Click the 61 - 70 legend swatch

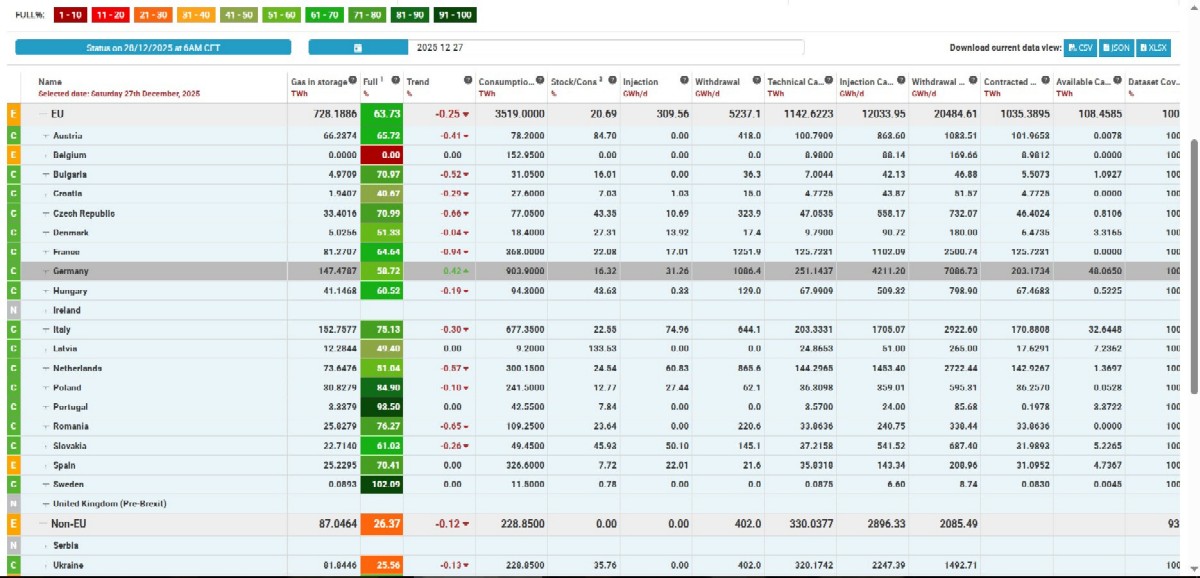(326, 15)
